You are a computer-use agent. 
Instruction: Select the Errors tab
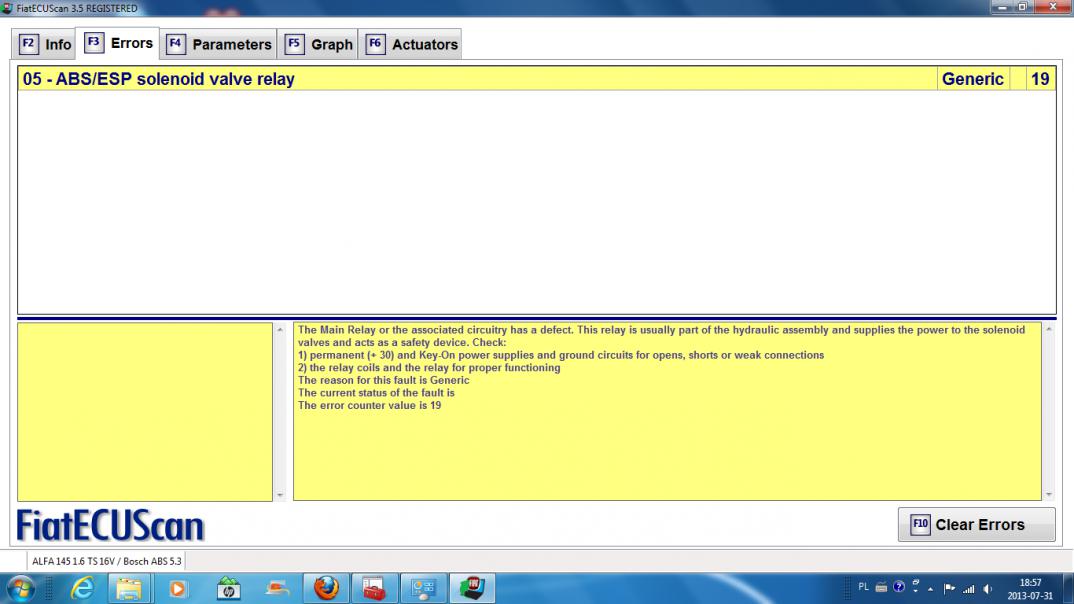pyautogui.click(x=118, y=43)
